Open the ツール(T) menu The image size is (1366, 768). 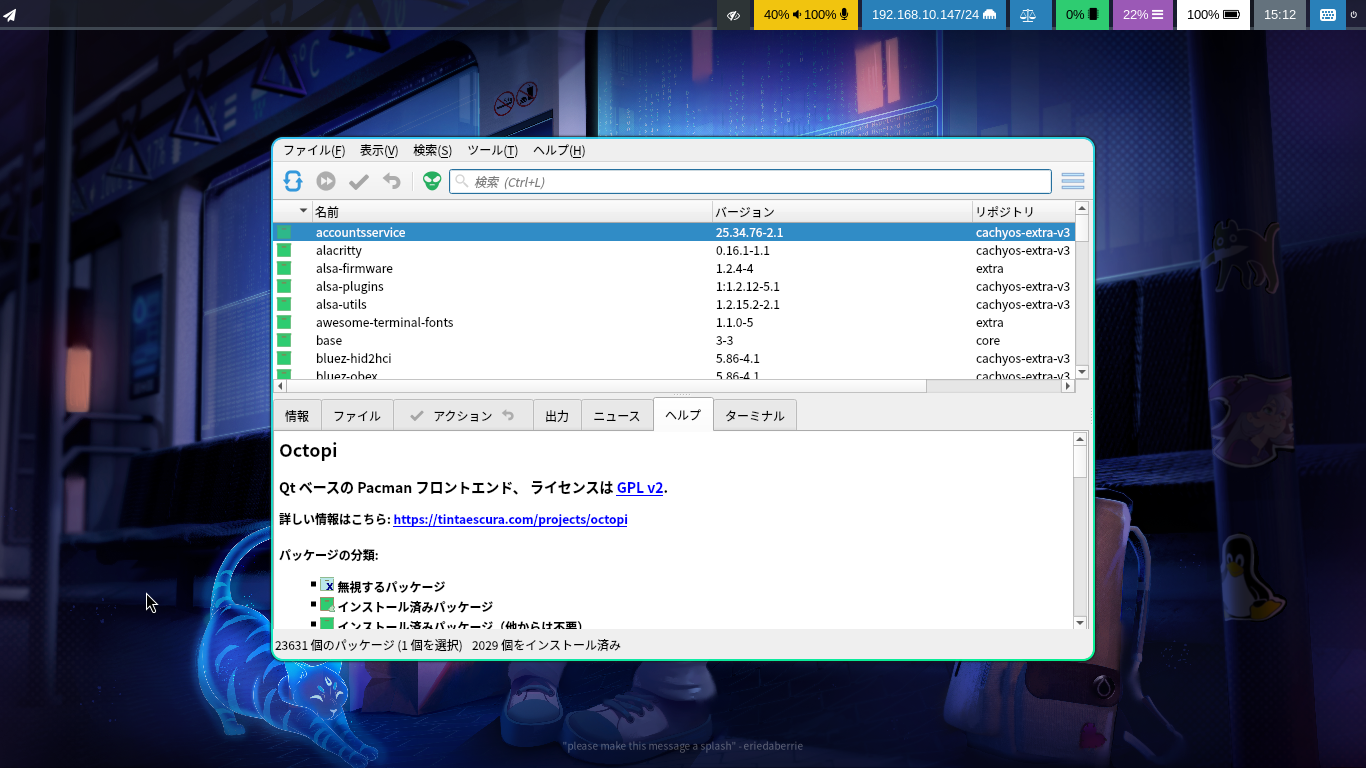click(492, 151)
